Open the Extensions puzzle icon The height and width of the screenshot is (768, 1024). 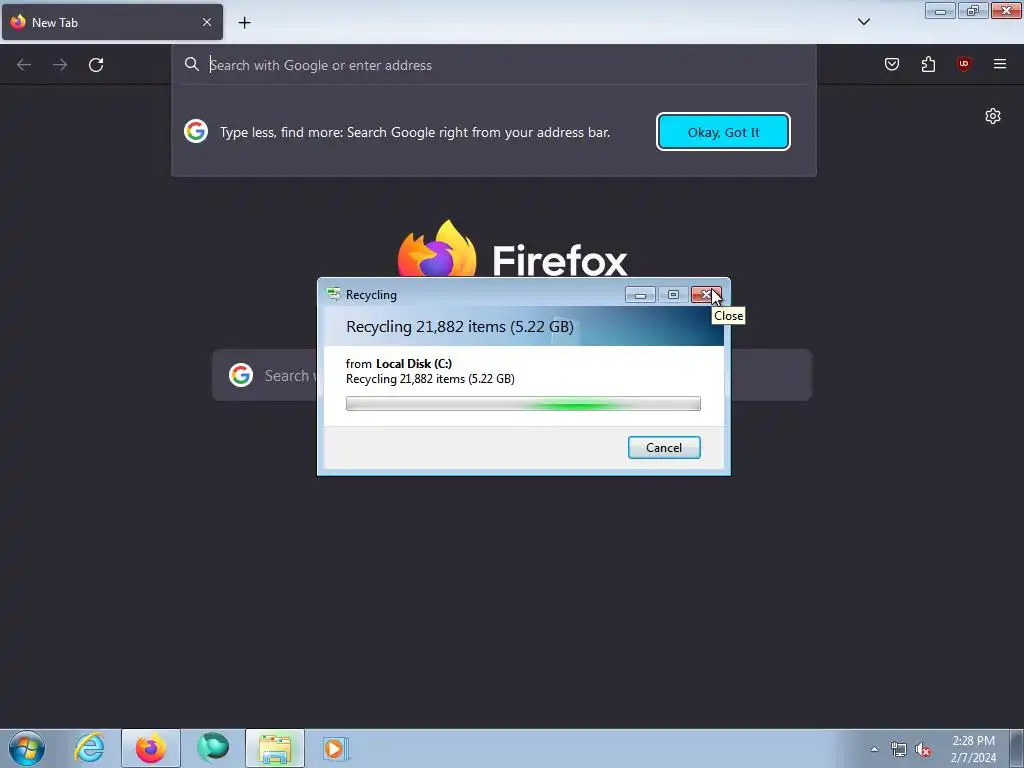coord(928,64)
